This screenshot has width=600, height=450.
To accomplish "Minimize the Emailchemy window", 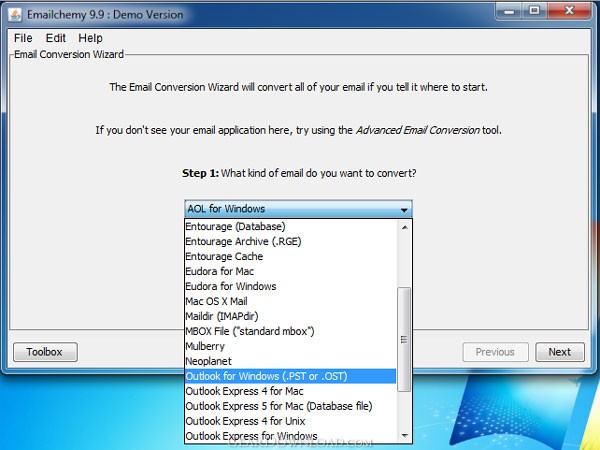I will pos(509,11).
